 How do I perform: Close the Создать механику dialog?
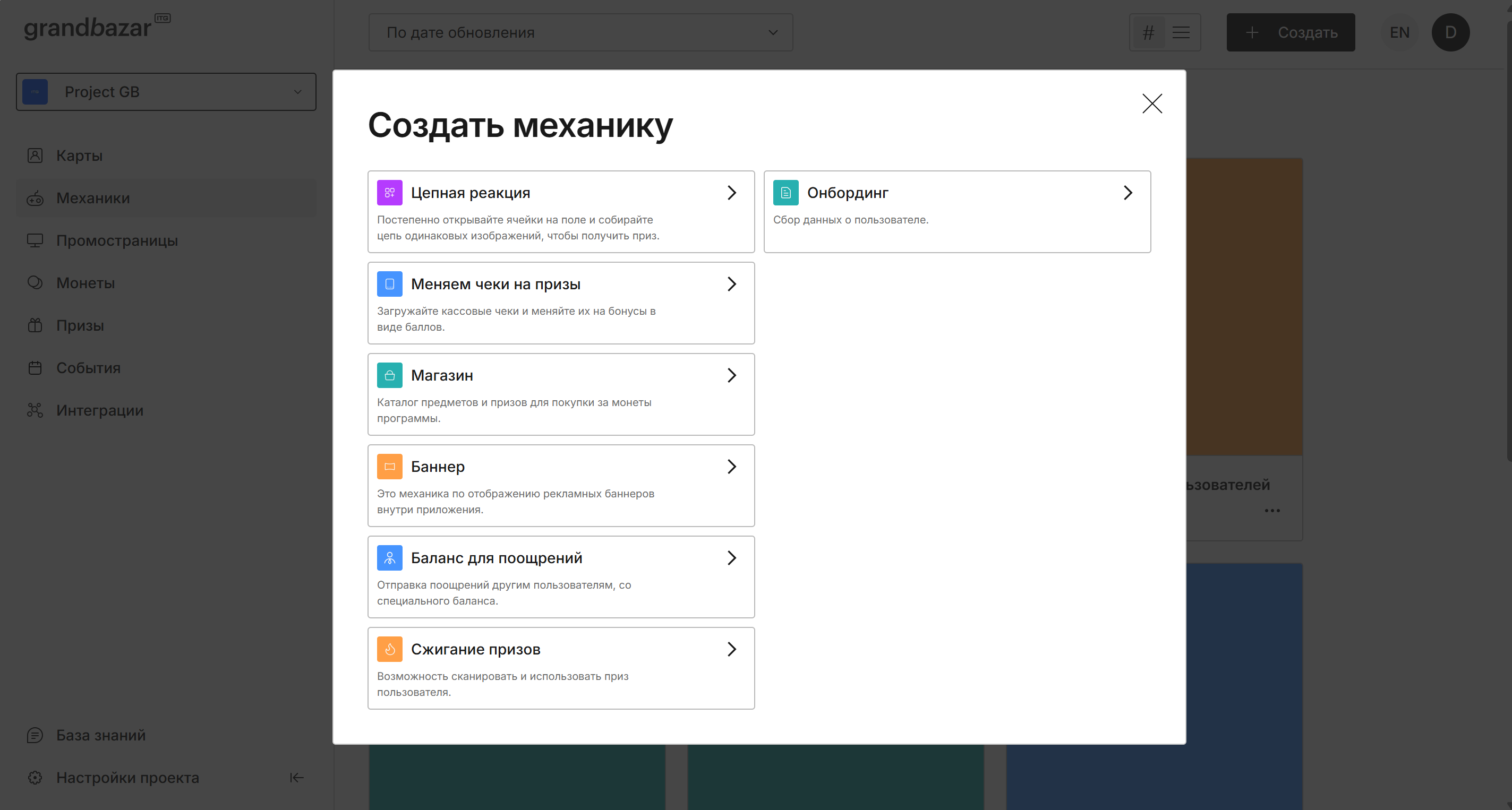click(x=1151, y=103)
